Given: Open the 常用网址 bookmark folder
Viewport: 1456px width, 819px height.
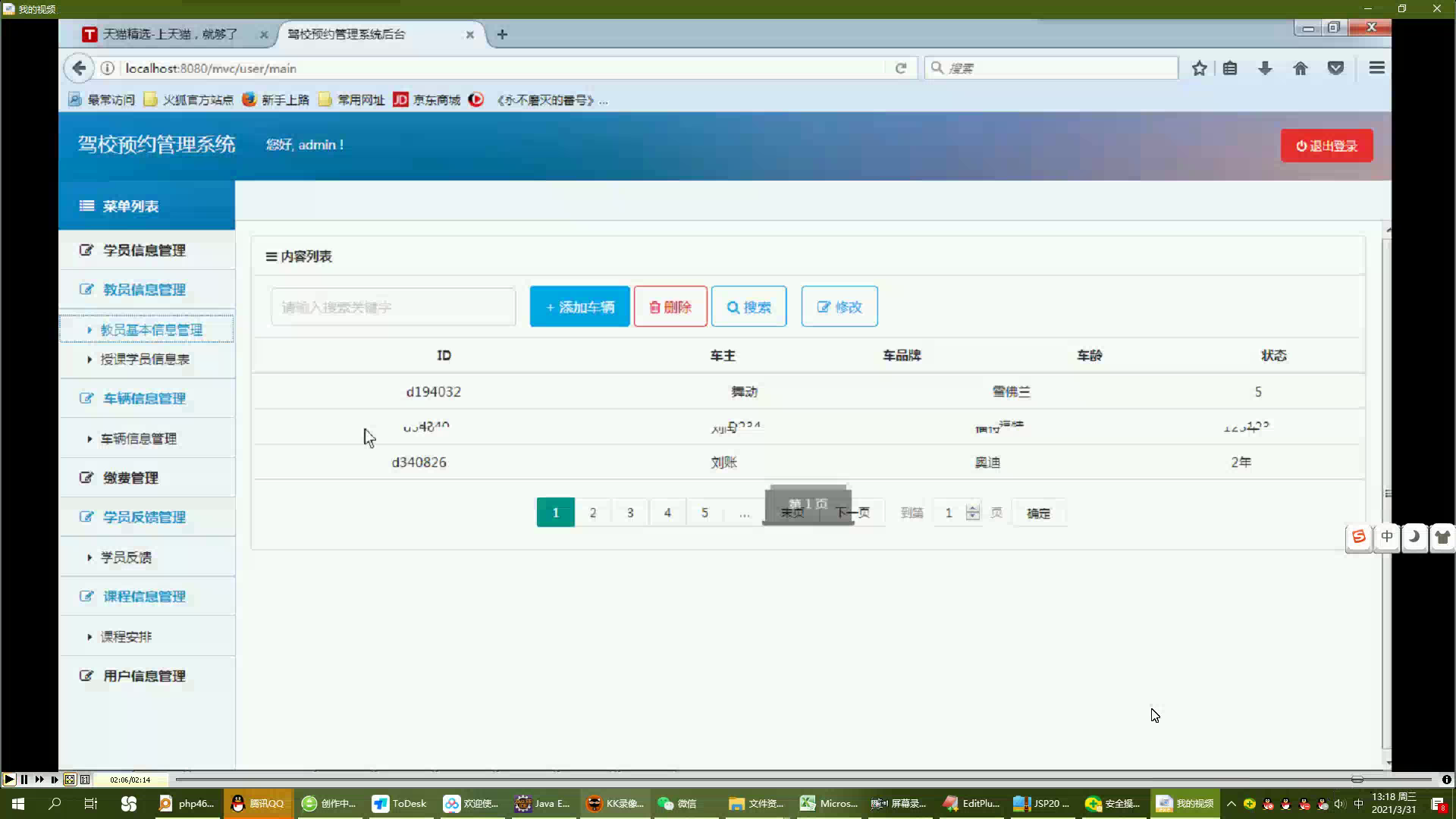Looking at the screenshot, I should tap(351, 100).
